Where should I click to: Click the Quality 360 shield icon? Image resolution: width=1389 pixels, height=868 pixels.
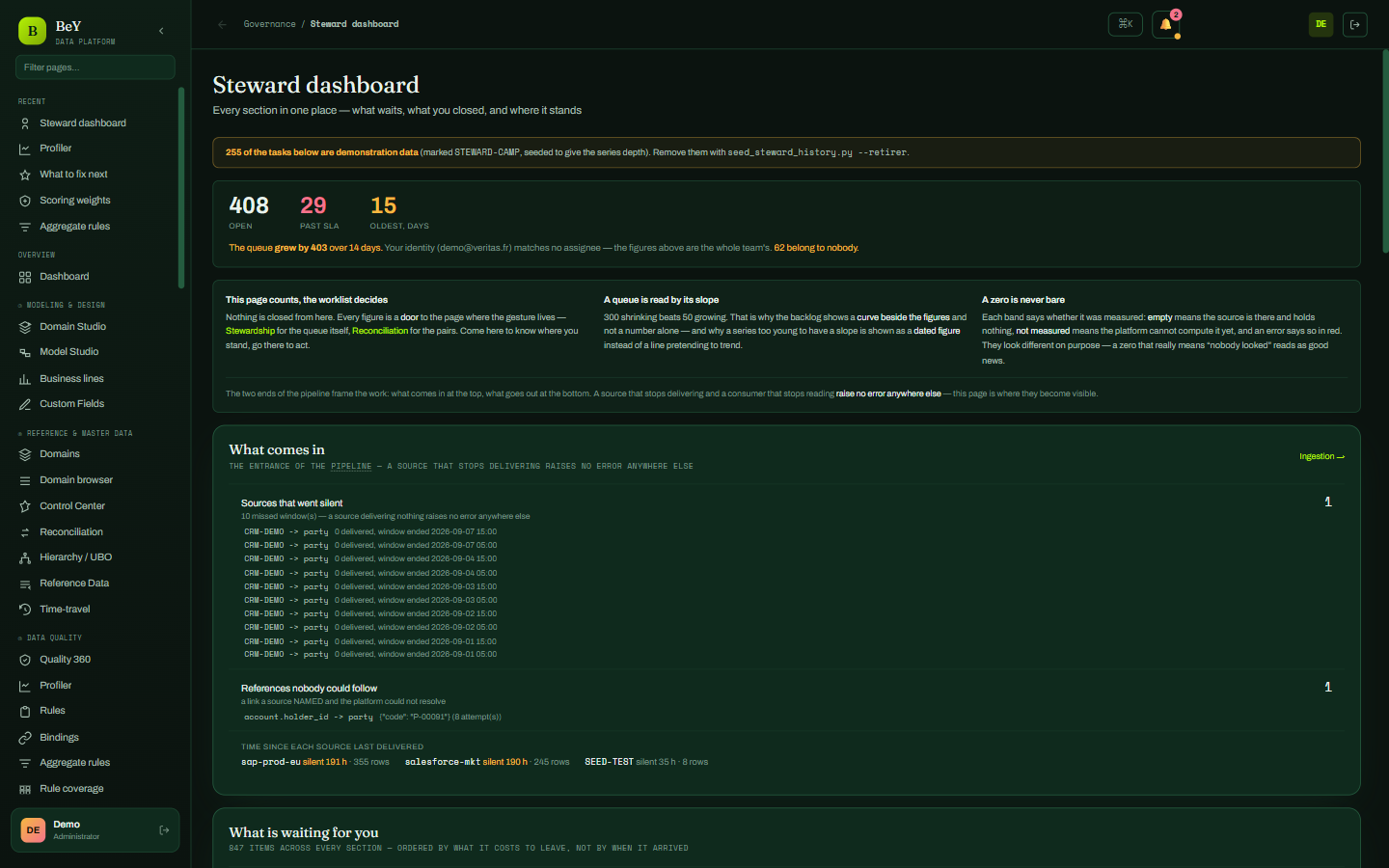click(x=25, y=660)
